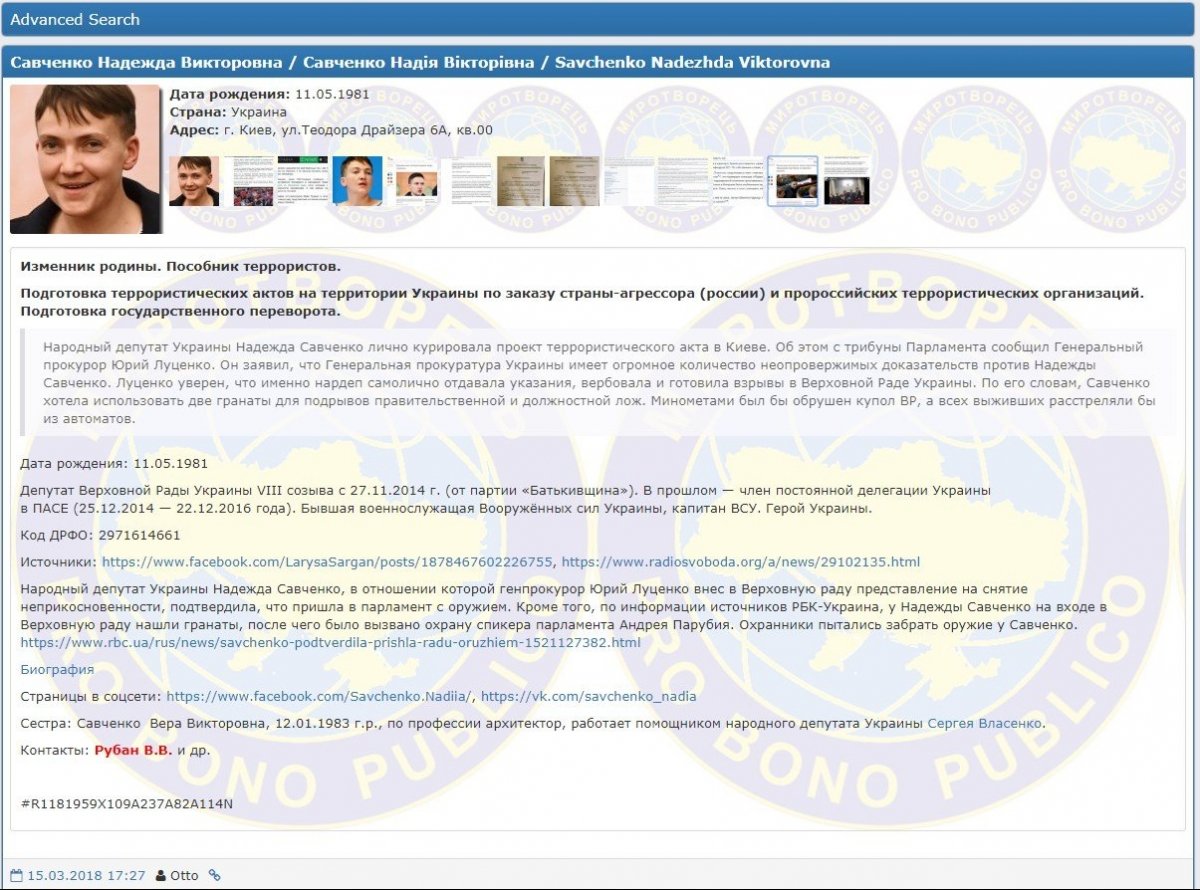Click the Код ДРФО: 2971614661 line
1200x890 pixels.
click(100, 535)
